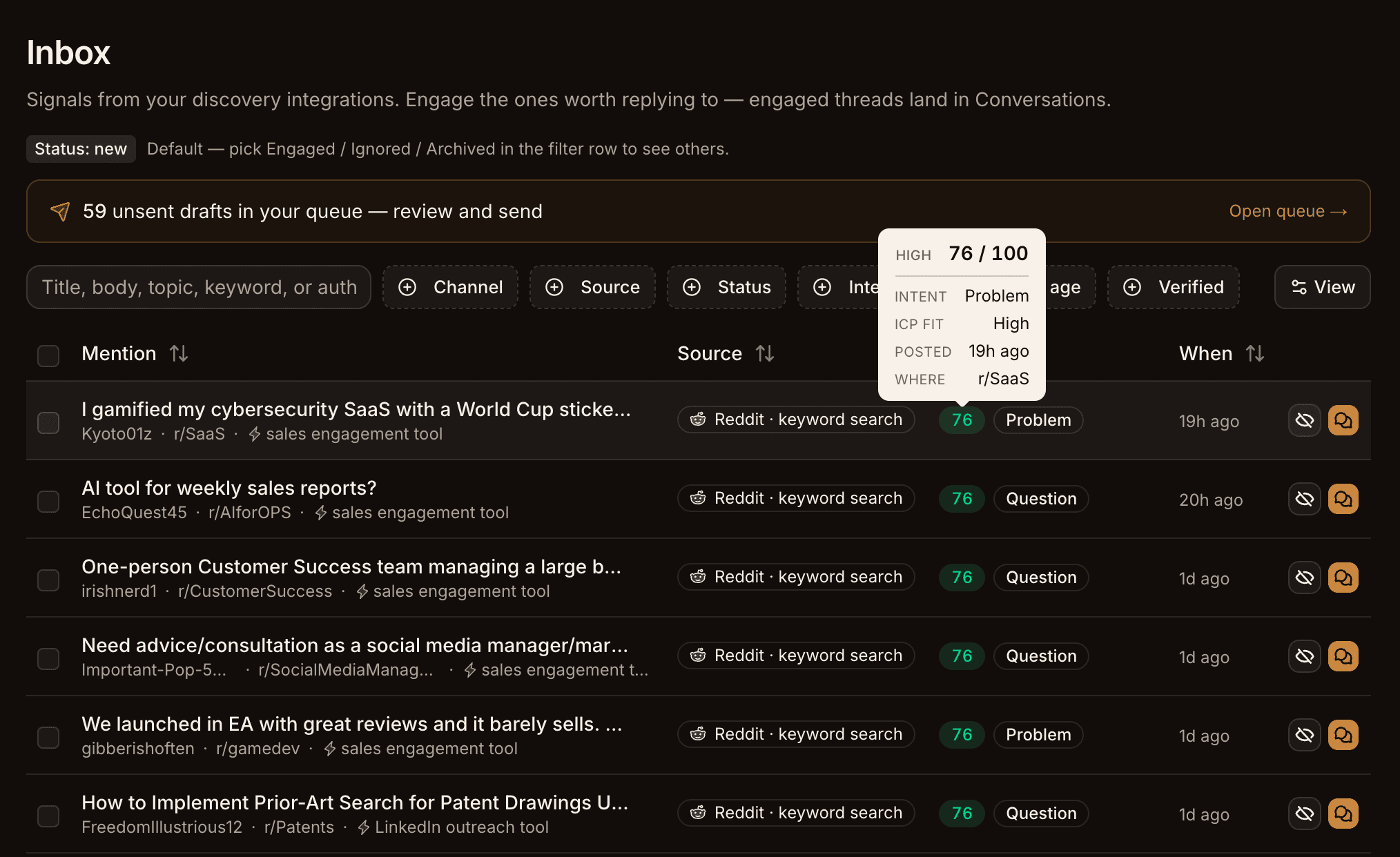The height and width of the screenshot is (857, 1400).
Task: Click the 20h ago timestamp
Action: point(1211,500)
